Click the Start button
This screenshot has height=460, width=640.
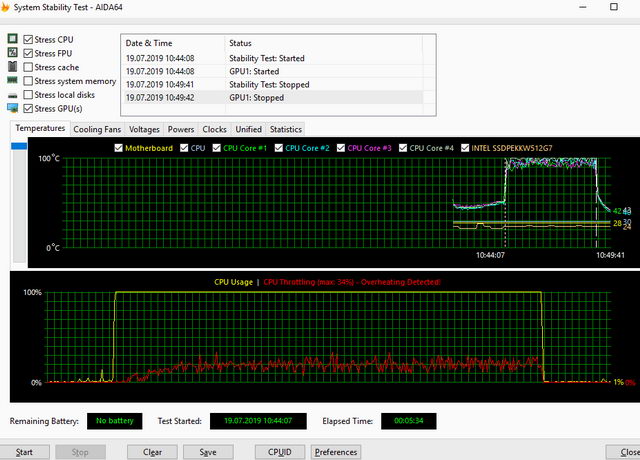[24, 452]
